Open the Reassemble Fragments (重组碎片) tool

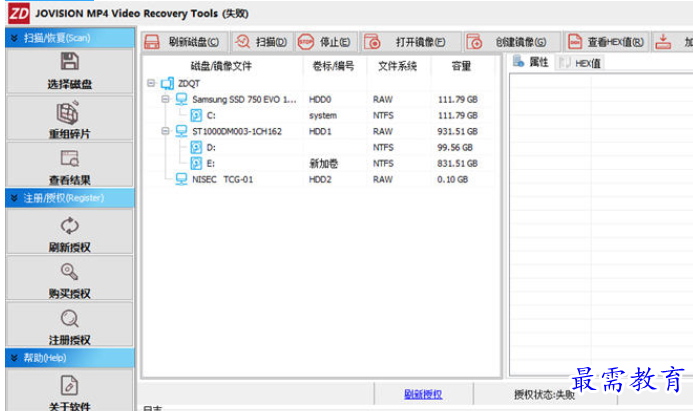point(69,119)
